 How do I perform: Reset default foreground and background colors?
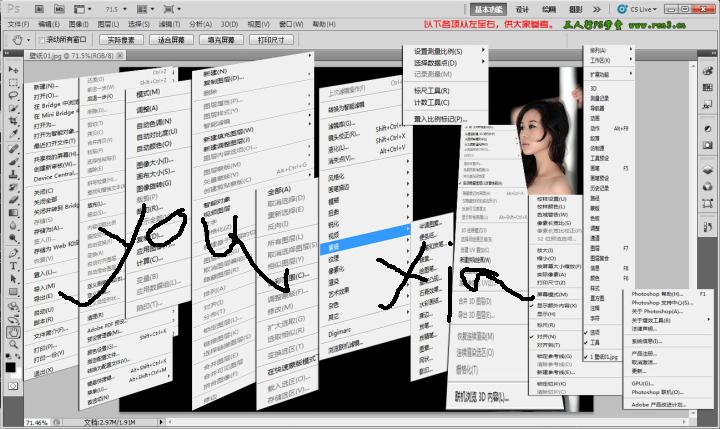pos(8,356)
